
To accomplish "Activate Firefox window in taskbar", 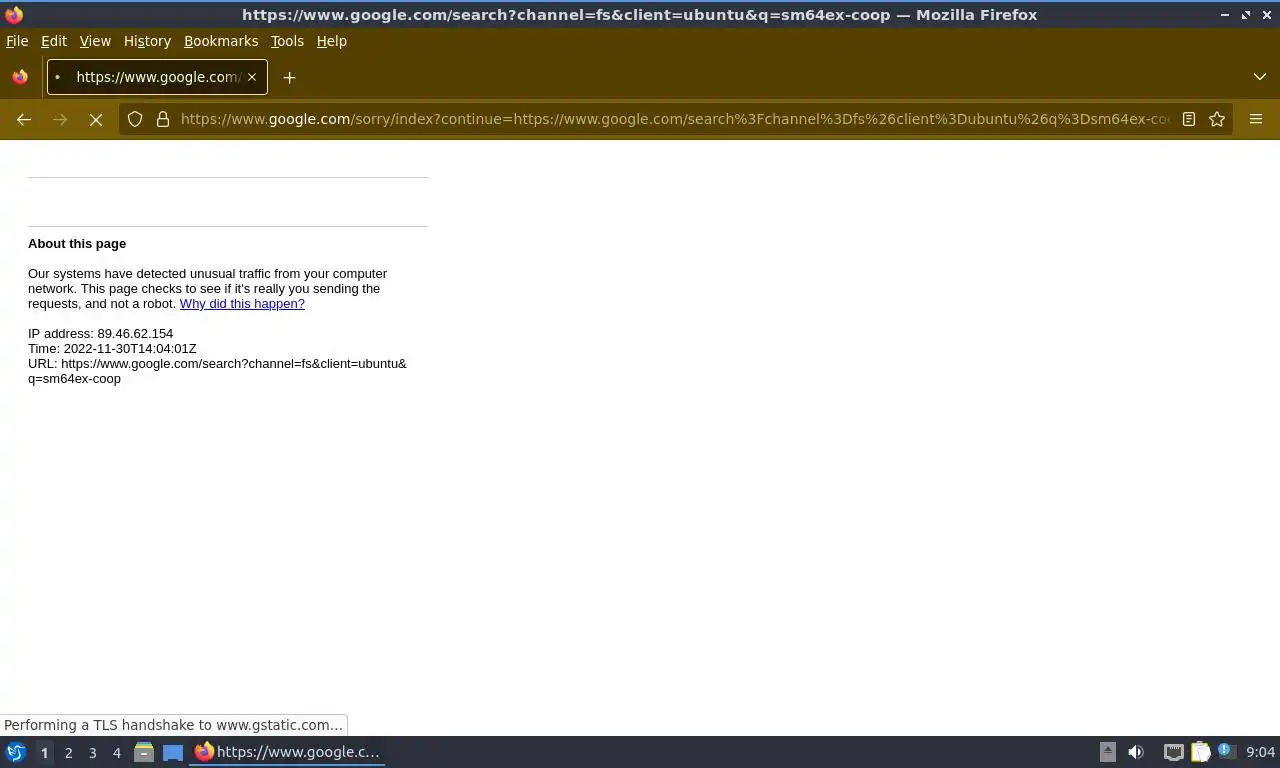I will point(288,752).
